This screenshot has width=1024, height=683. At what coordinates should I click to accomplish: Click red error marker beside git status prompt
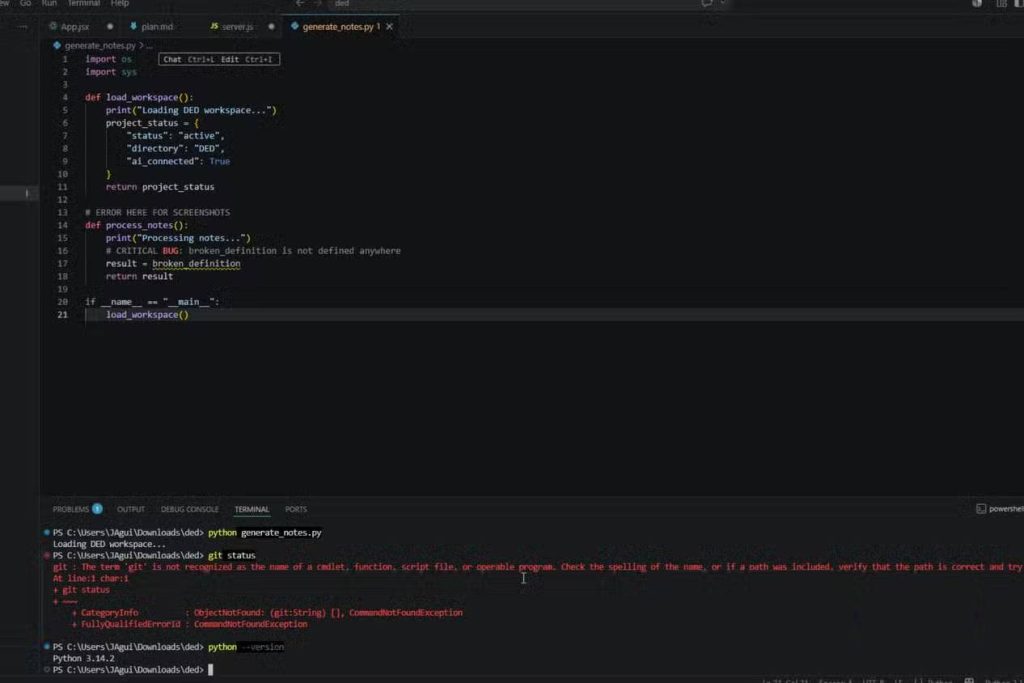[x=46, y=556]
